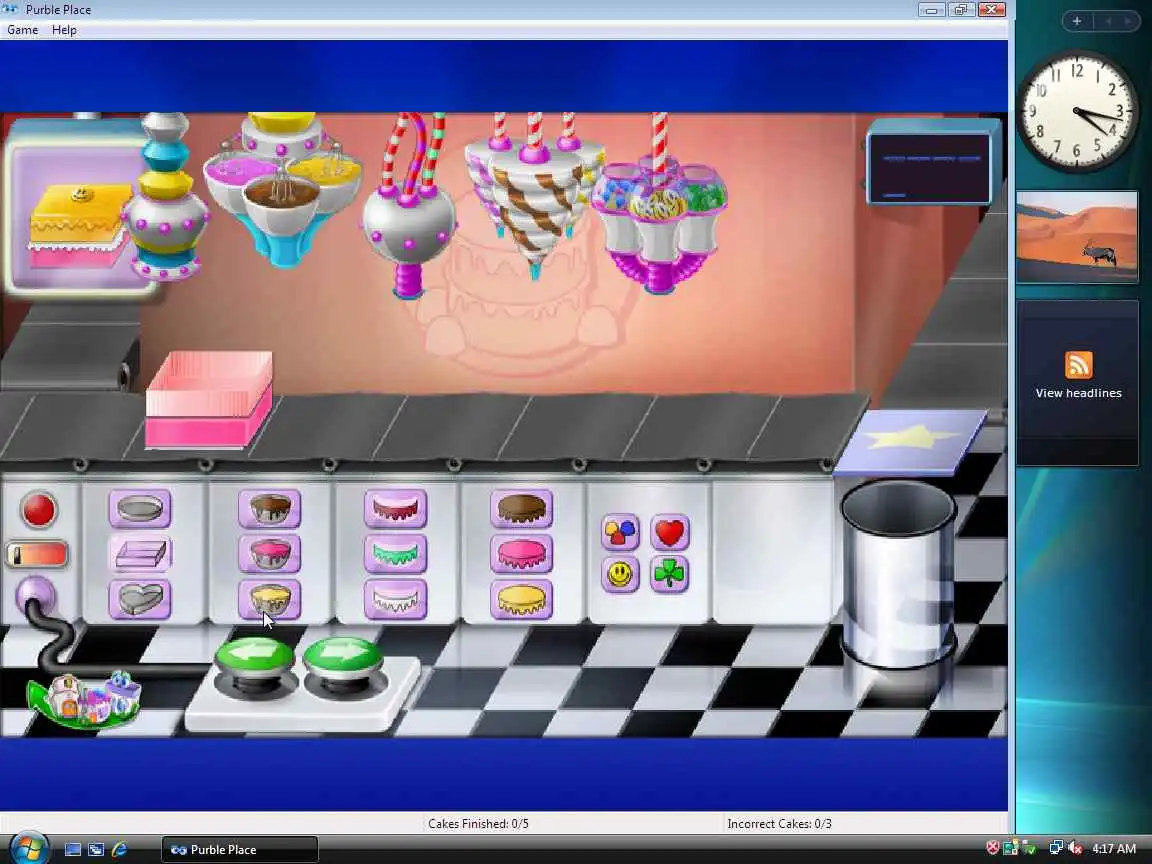Pick the green filling icing button
This screenshot has height=864, width=1152.
pos(395,553)
